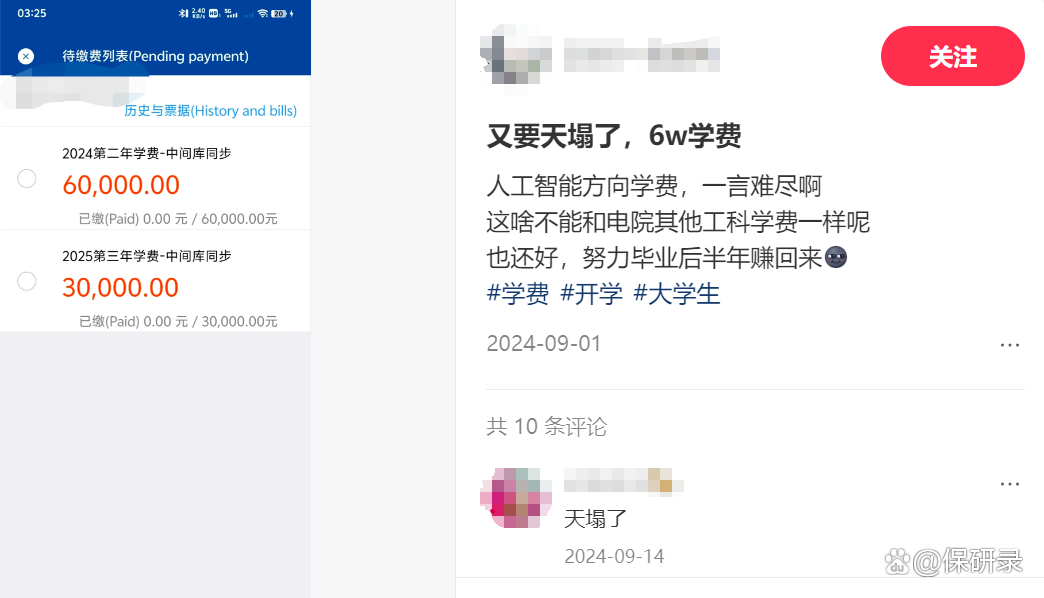Open the post options three-dot menu
Screen dimensions: 1044x598
(1009, 345)
